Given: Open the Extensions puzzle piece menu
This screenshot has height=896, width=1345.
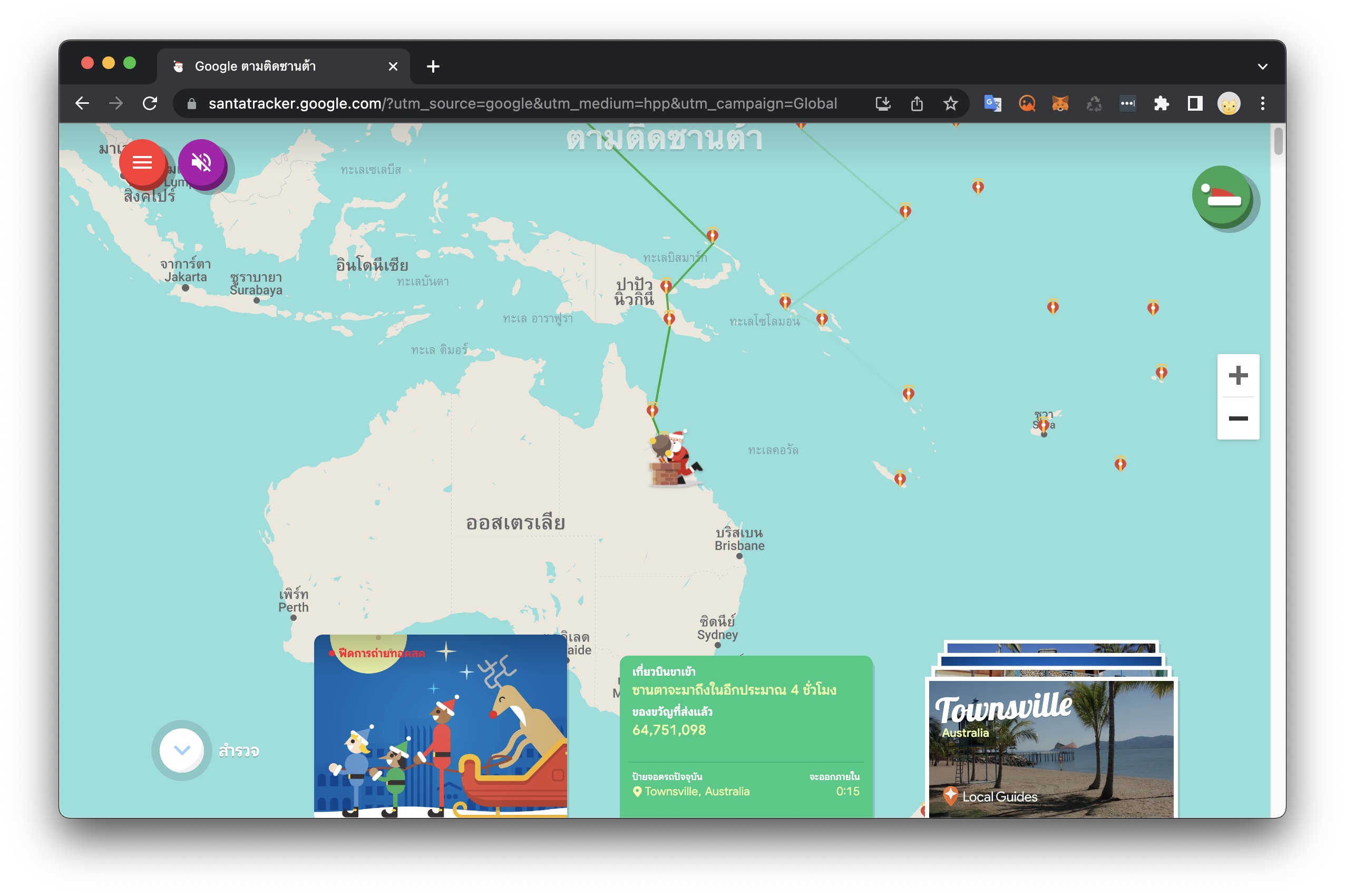Looking at the screenshot, I should pyautogui.click(x=1161, y=103).
